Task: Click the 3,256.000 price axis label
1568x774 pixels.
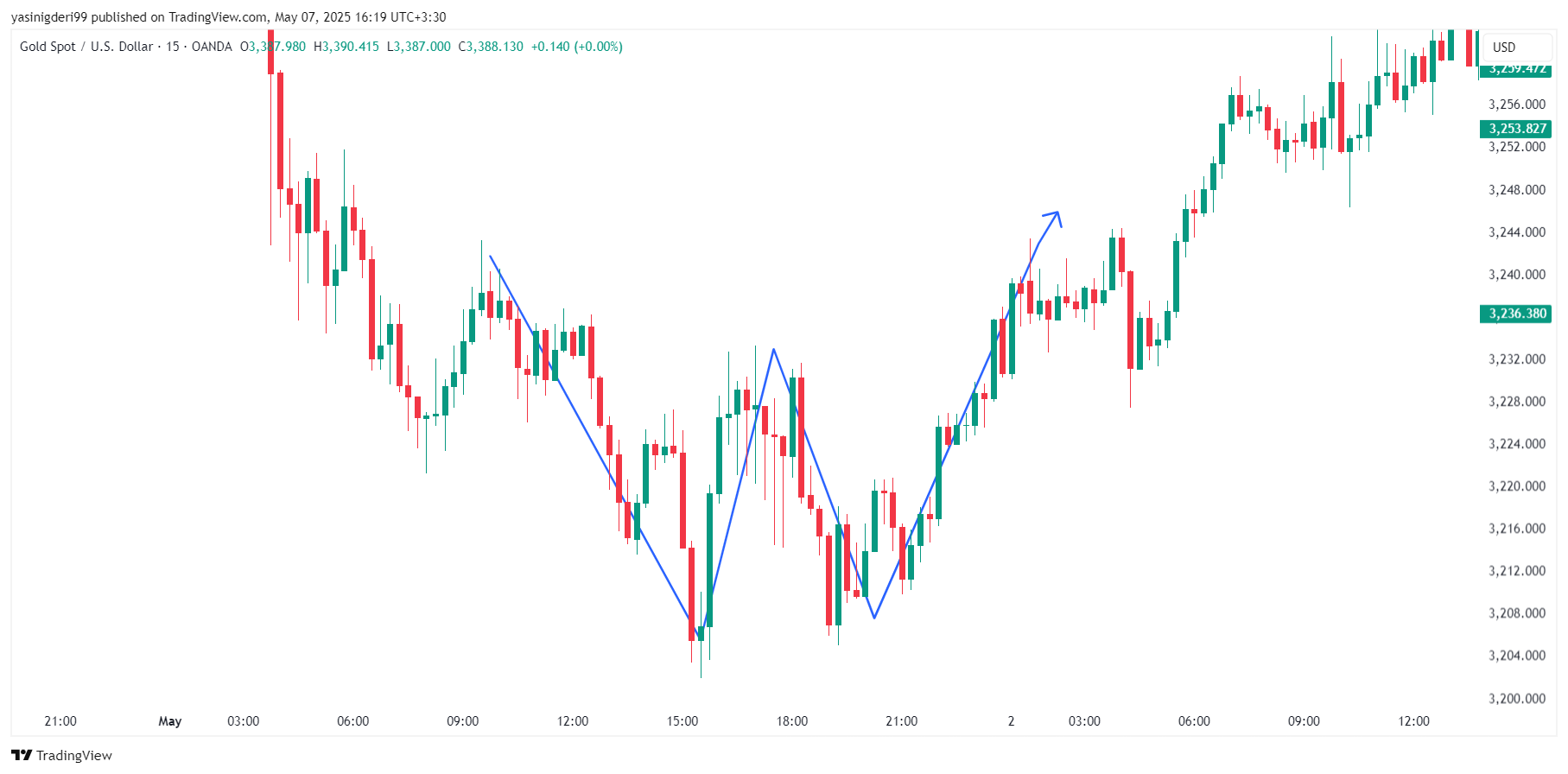Action: [1517, 105]
